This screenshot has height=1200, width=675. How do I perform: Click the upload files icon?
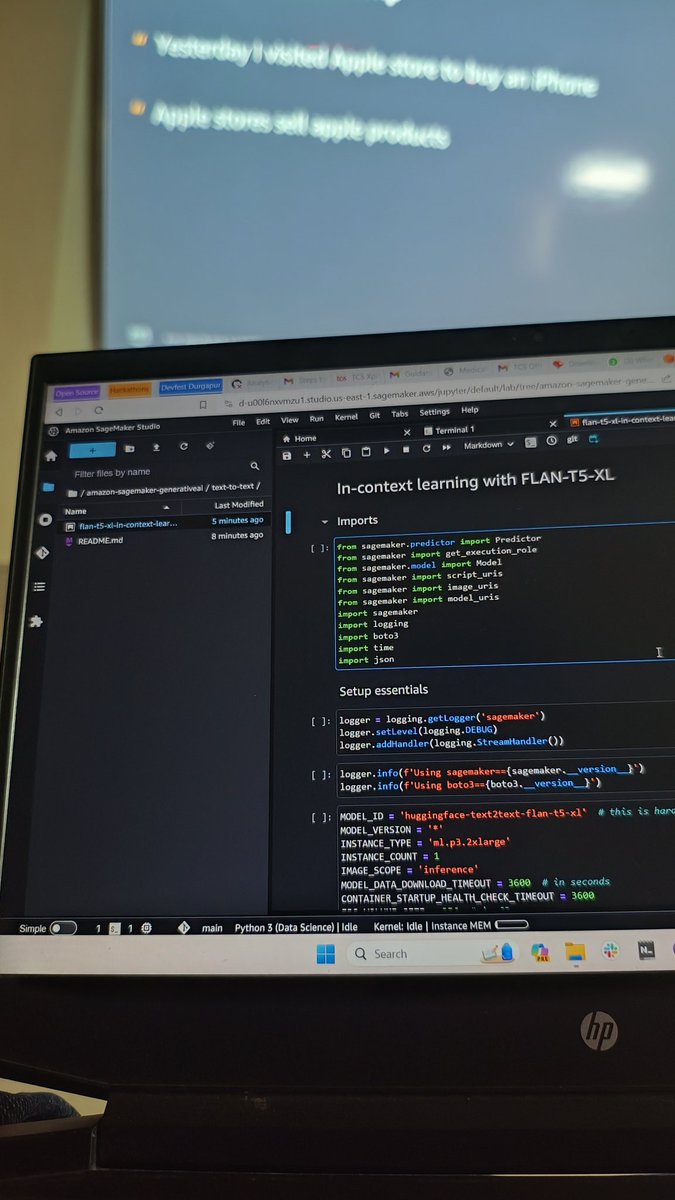(x=156, y=448)
